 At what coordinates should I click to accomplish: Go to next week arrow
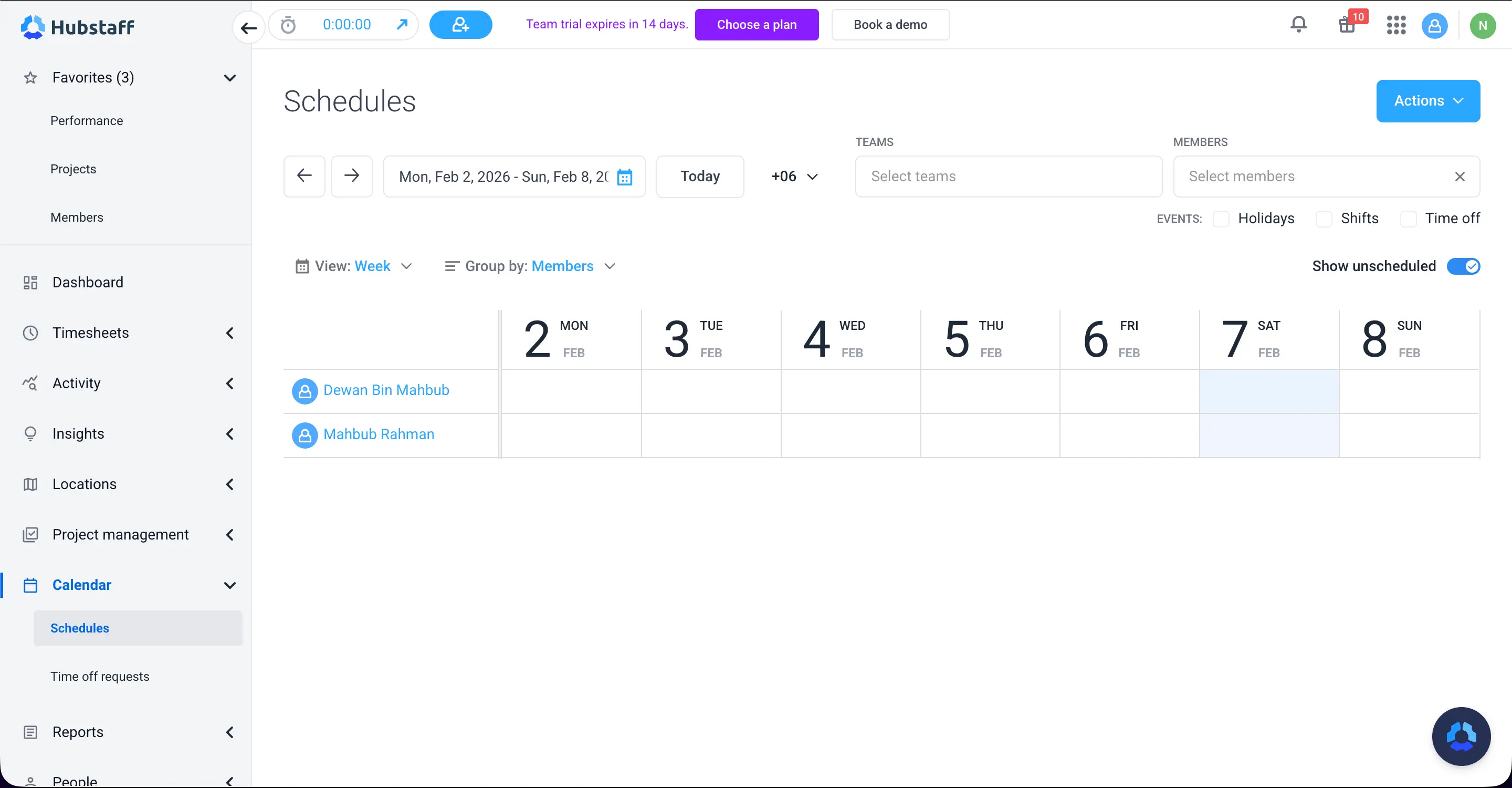coord(352,176)
